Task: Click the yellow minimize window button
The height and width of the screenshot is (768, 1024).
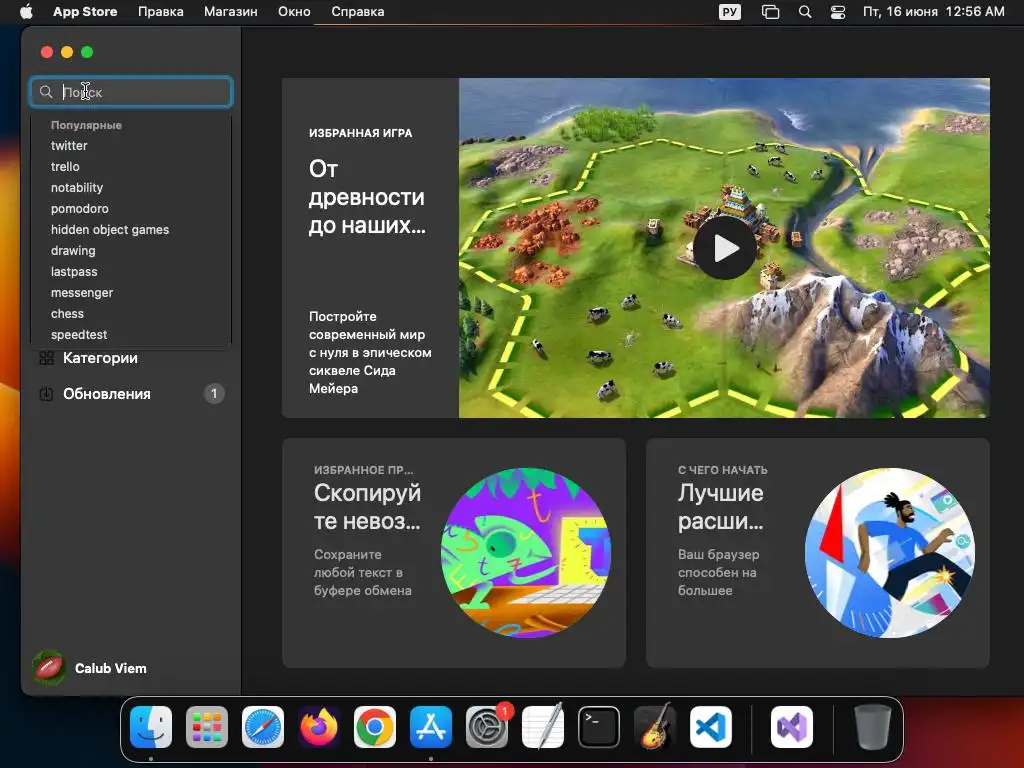Action: click(67, 52)
